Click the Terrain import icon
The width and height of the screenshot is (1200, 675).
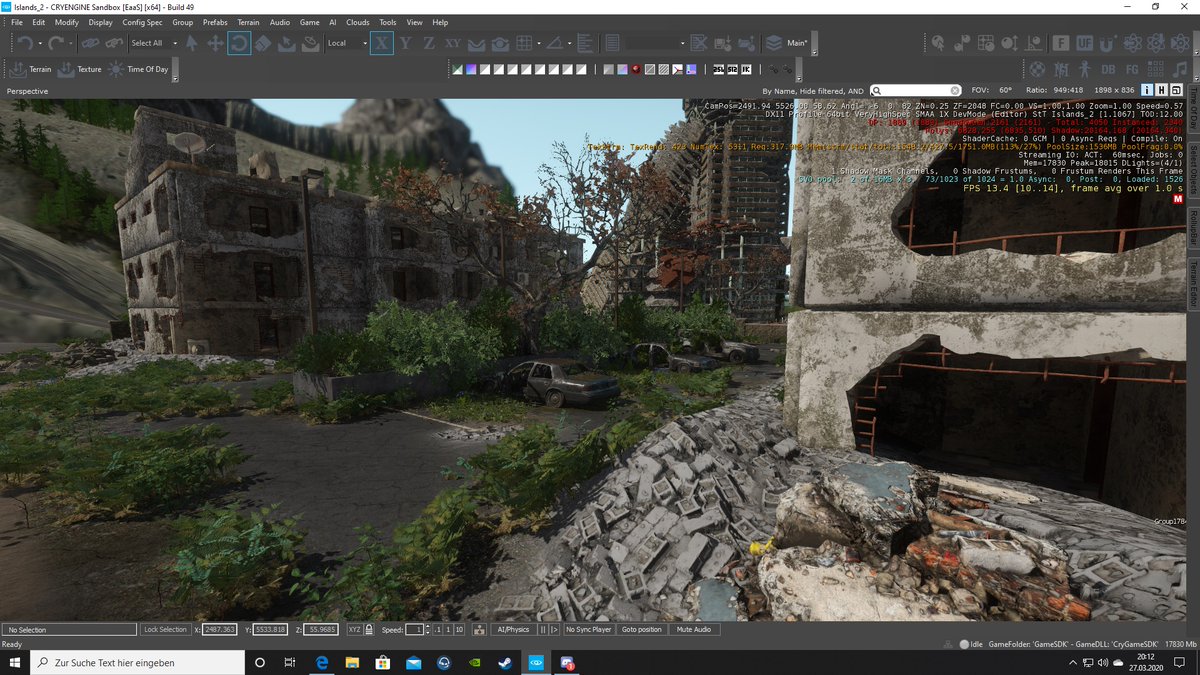pyautogui.click(x=18, y=69)
